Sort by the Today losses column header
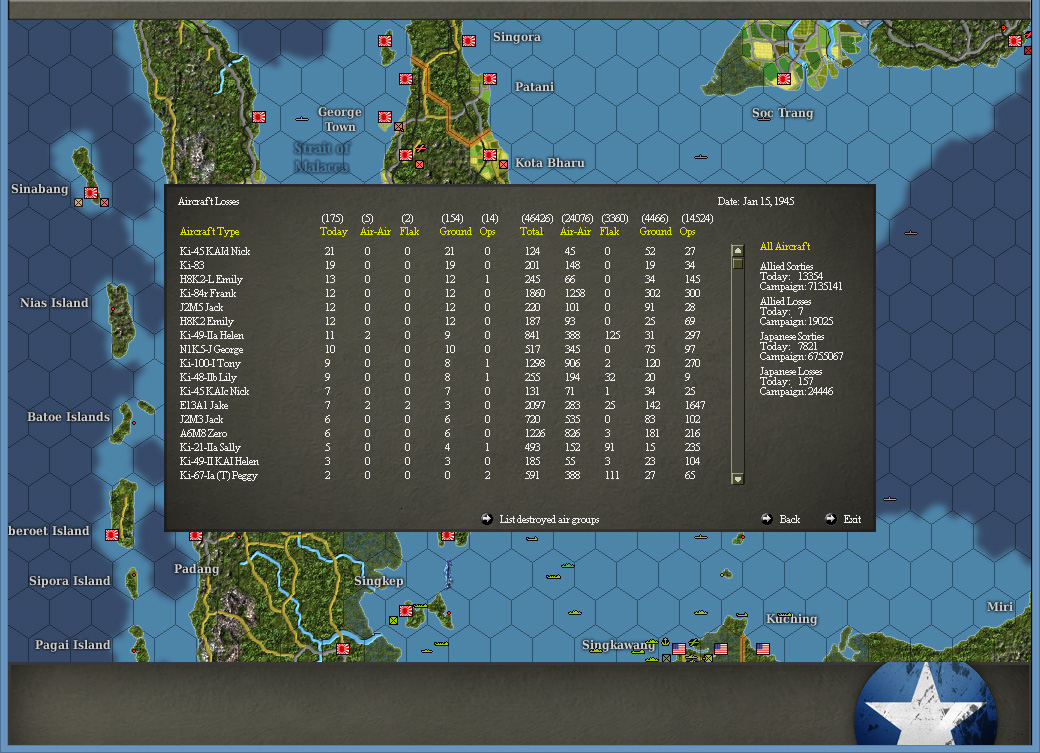1040x753 pixels. [x=334, y=232]
